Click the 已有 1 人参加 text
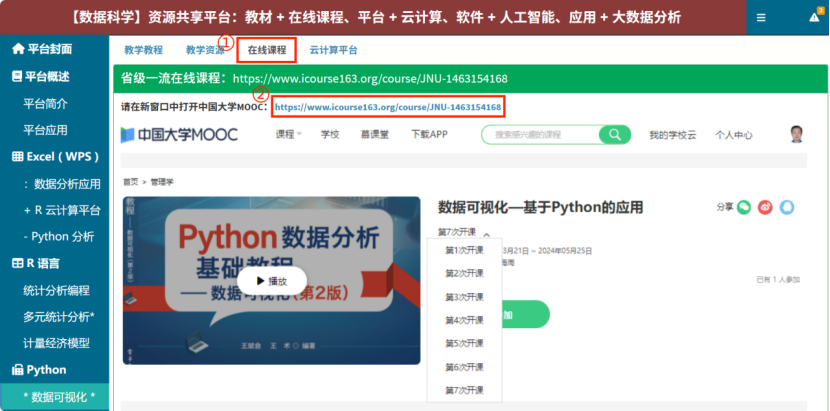The image size is (830, 411). coord(778,280)
